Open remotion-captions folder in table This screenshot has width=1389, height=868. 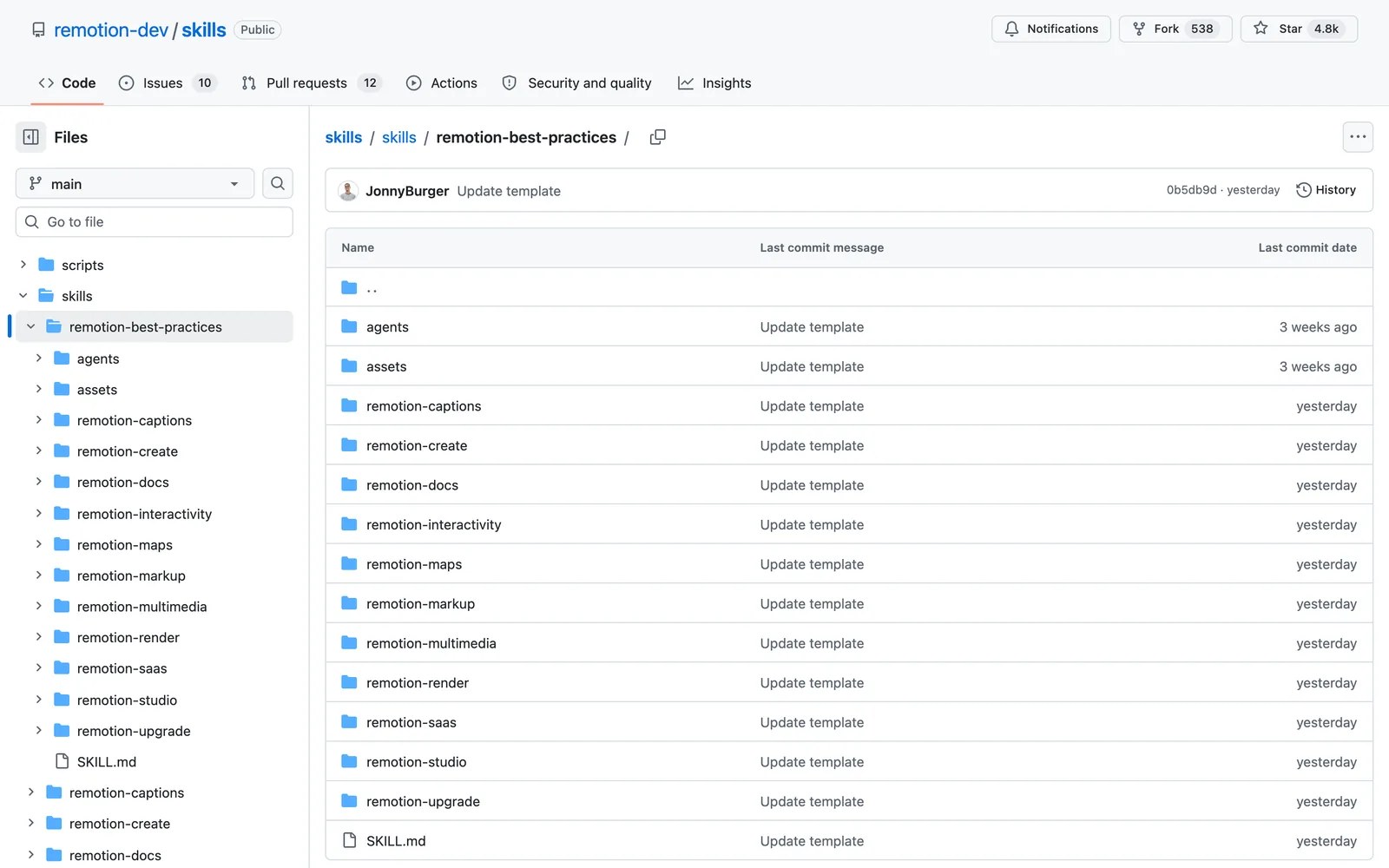[424, 406]
